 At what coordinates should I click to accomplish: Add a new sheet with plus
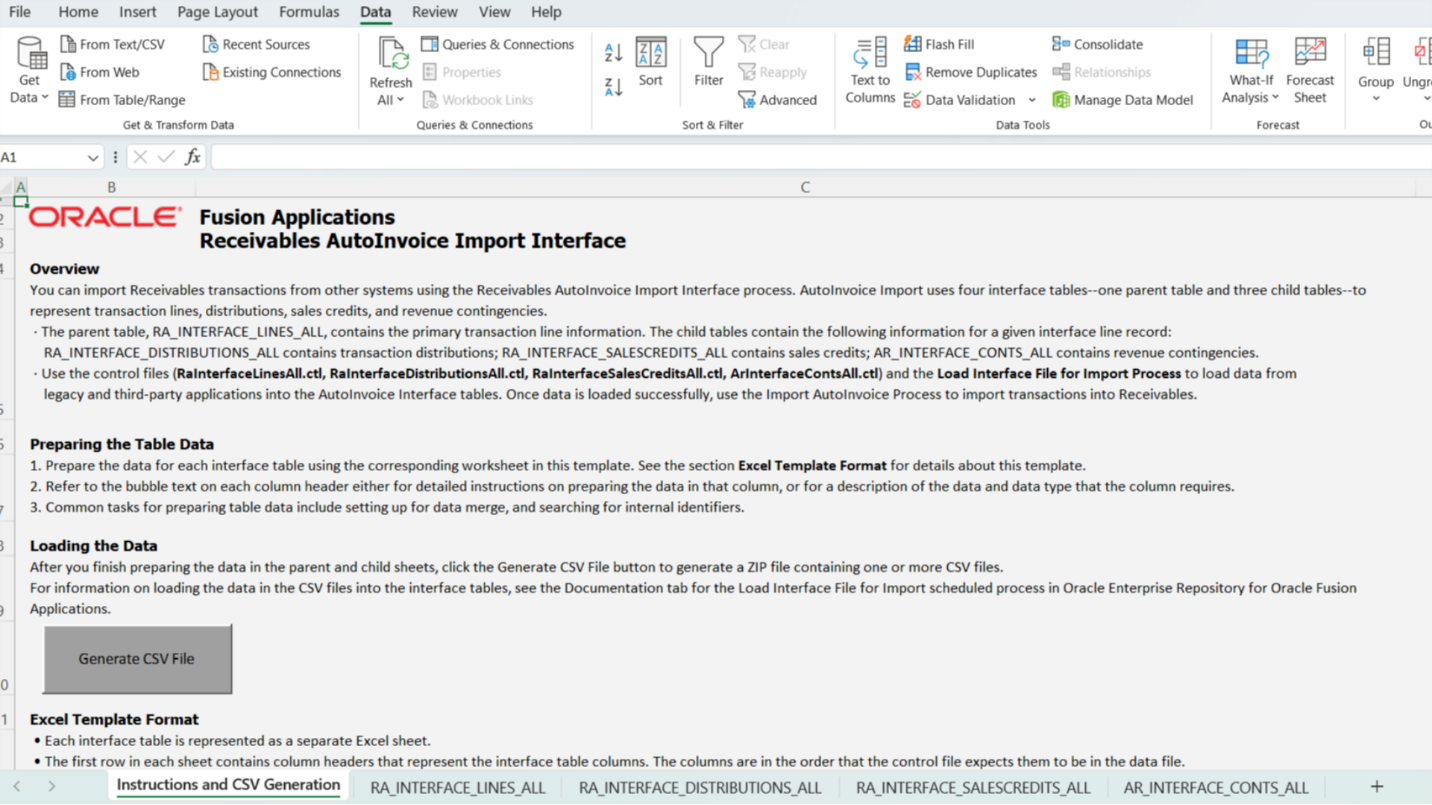(x=1377, y=787)
